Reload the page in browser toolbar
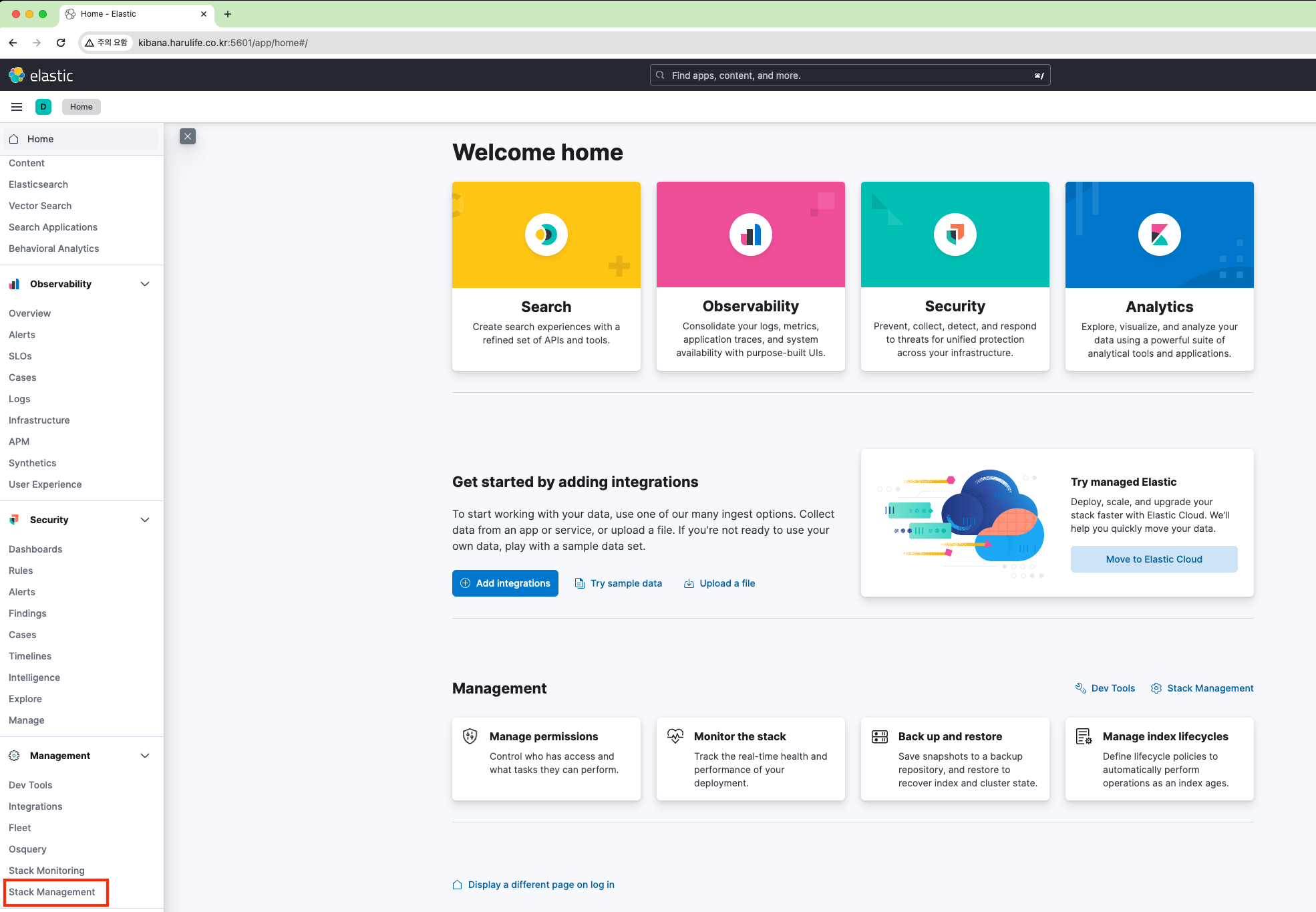 tap(61, 43)
